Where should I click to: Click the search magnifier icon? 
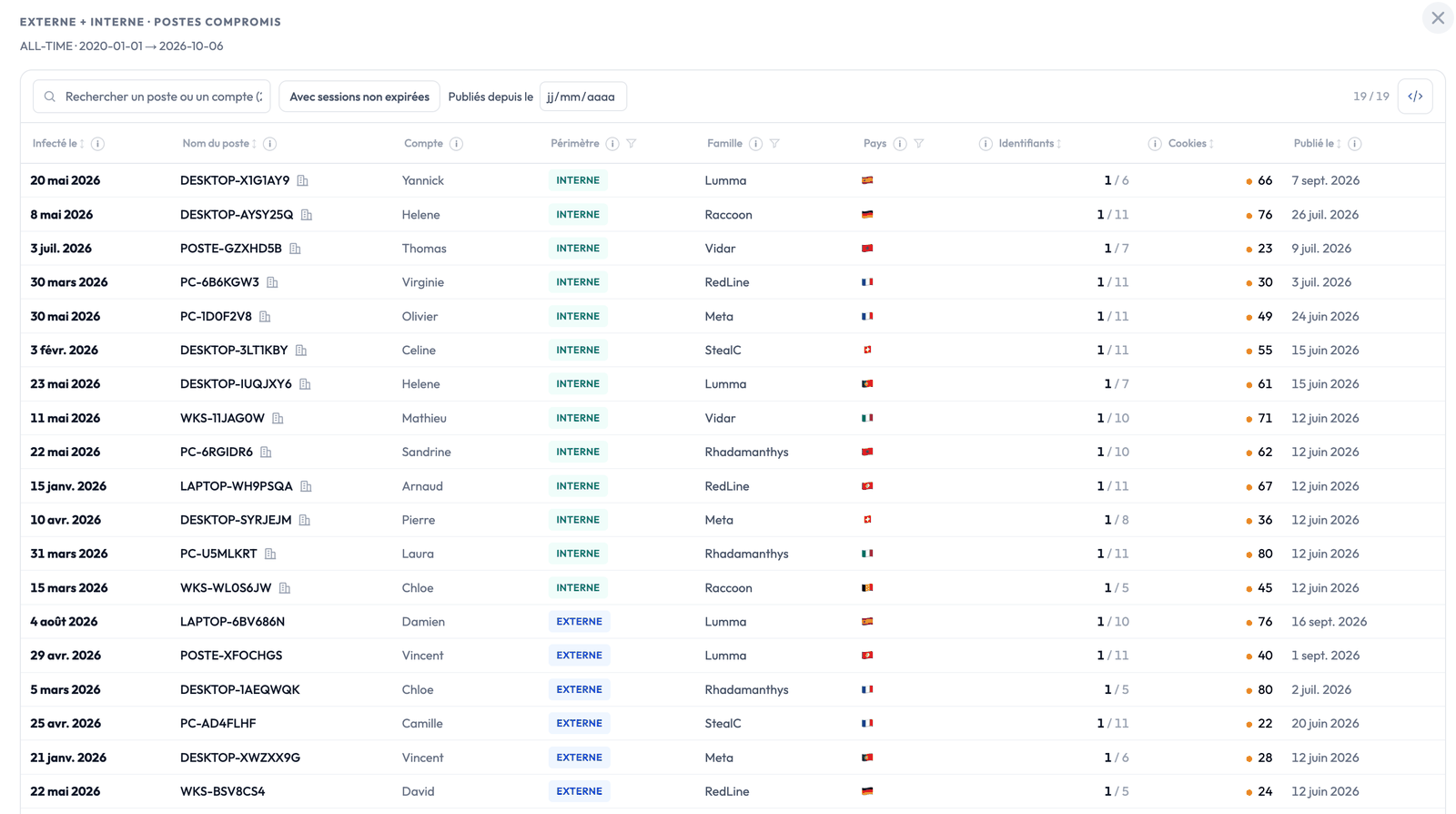pyautogui.click(x=50, y=97)
